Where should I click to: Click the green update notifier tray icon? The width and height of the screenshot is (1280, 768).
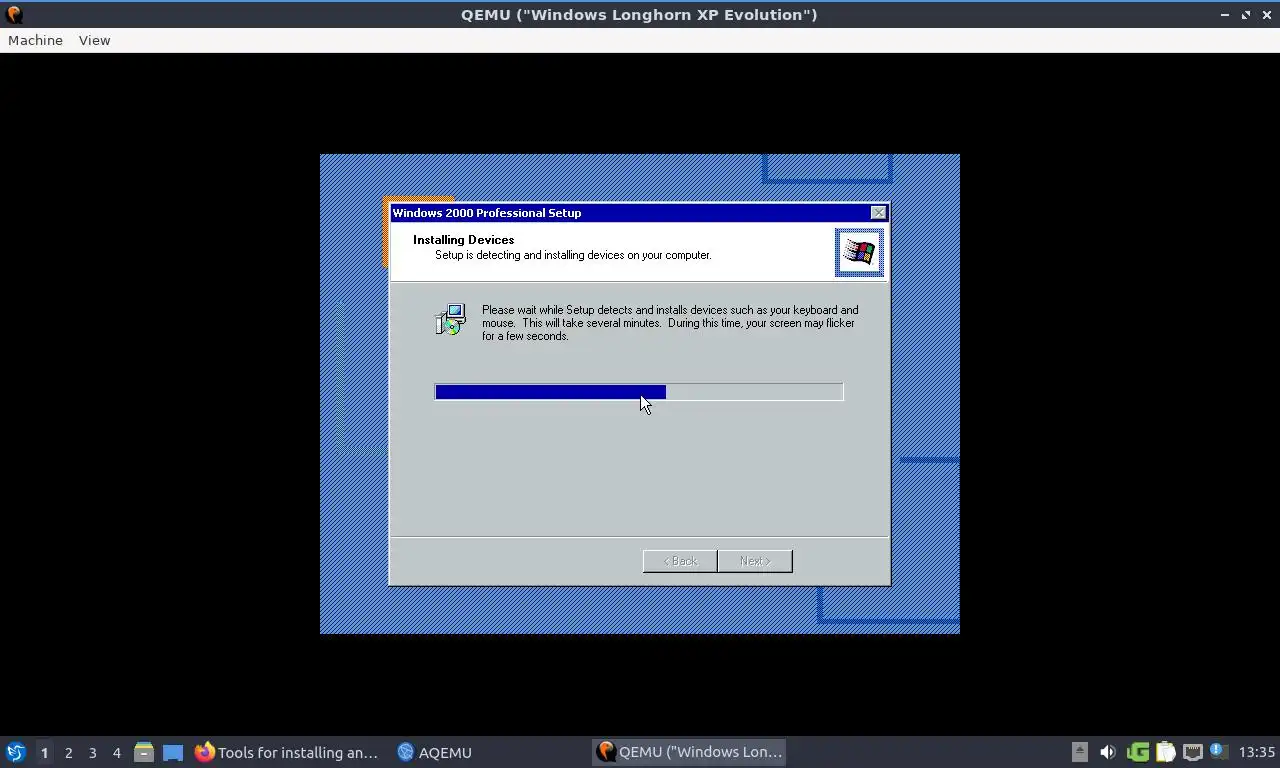[1138, 752]
